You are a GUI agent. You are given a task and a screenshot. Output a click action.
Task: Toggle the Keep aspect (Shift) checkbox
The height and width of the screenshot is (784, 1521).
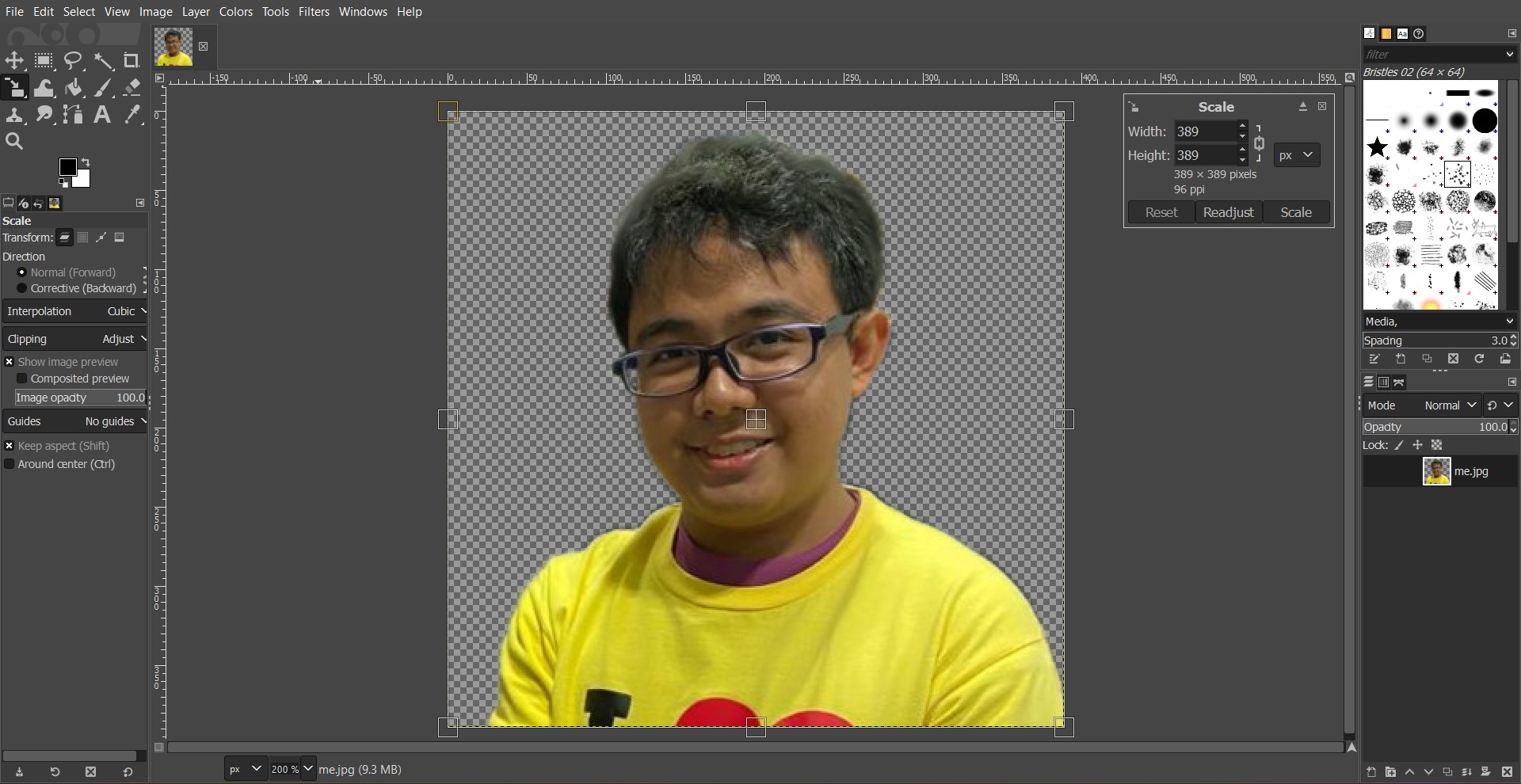click(x=10, y=447)
